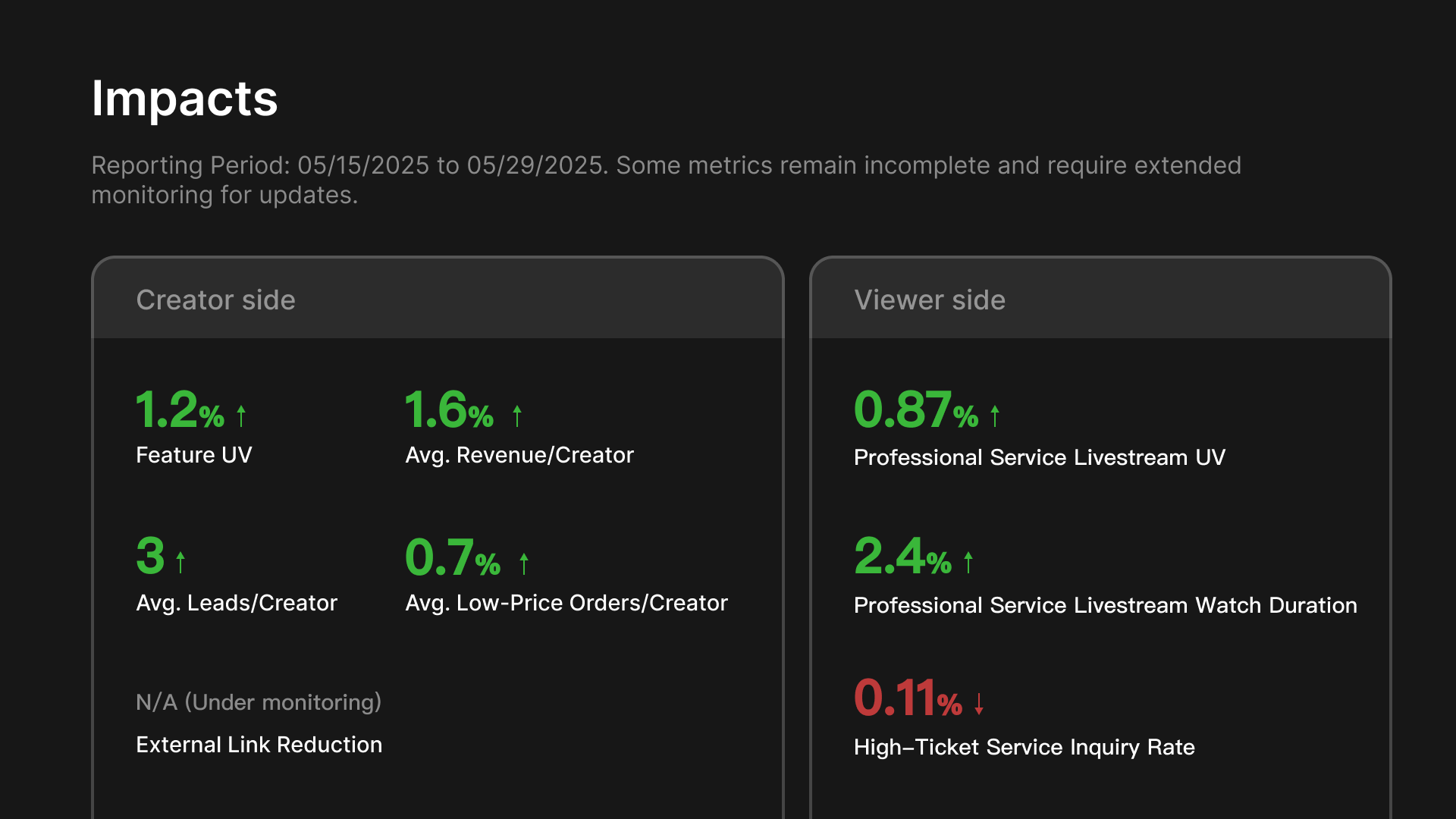Click red down arrow beside 0.11%
This screenshot has width=1456, height=819.
[979, 704]
